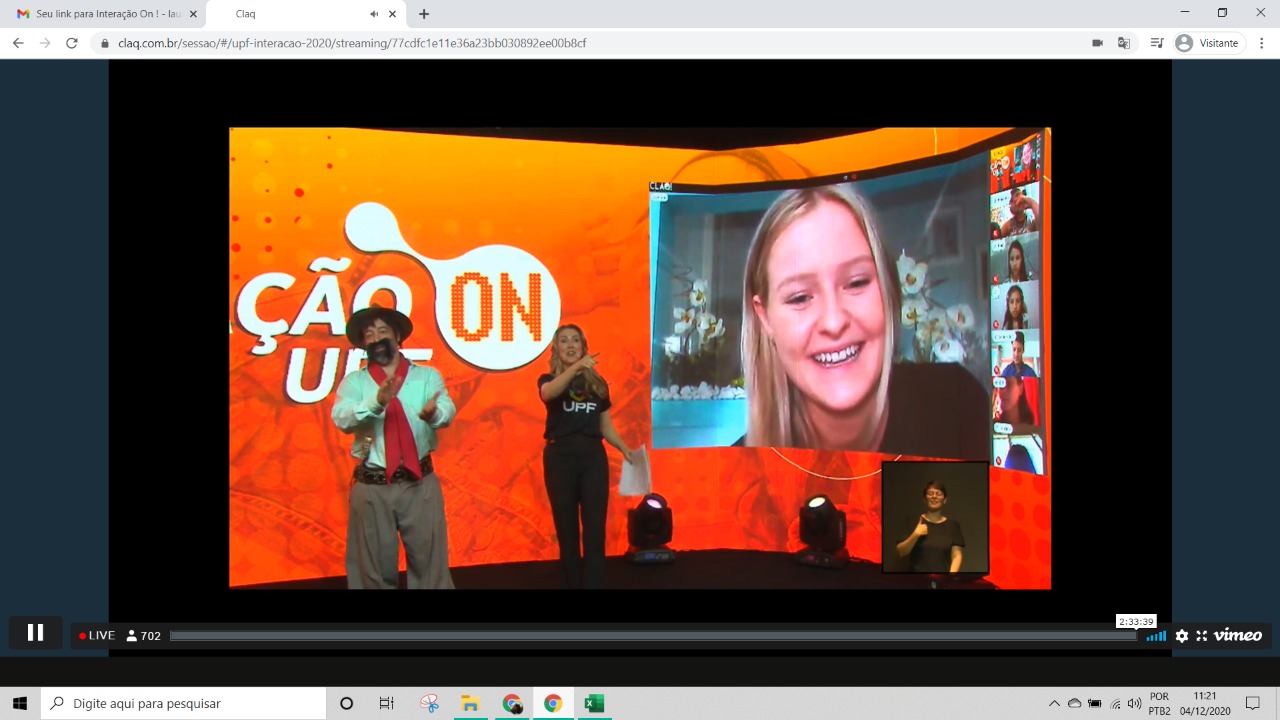
Task: Select the Claq browser tab
Action: point(300,14)
